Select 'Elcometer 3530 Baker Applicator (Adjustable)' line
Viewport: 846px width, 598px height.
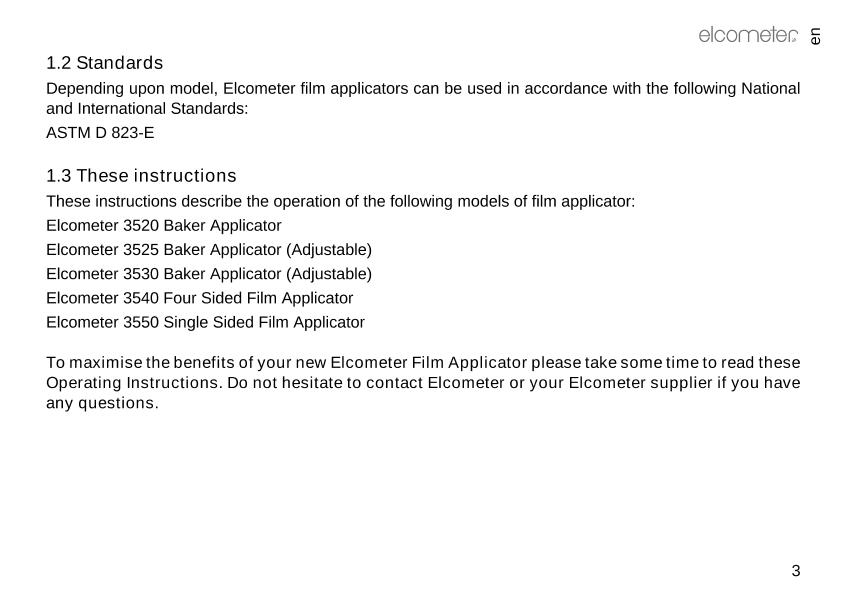209,273
